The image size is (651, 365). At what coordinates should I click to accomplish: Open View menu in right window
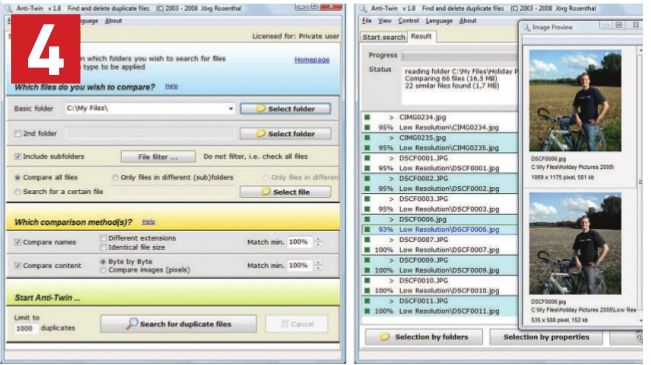coord(385,21)
